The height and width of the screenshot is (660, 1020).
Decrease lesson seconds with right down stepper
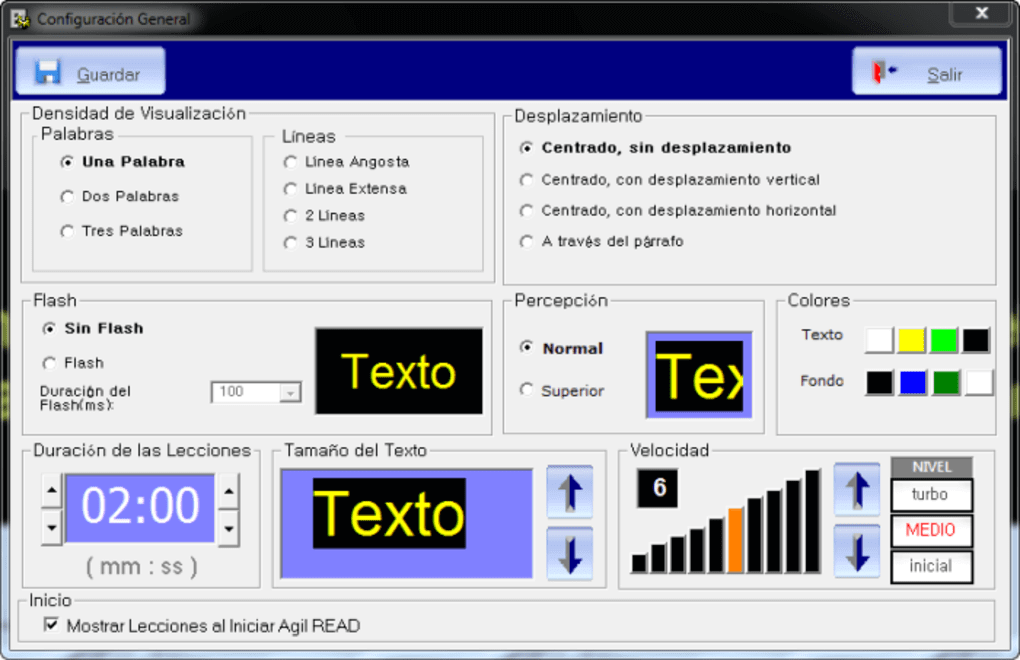228,528
